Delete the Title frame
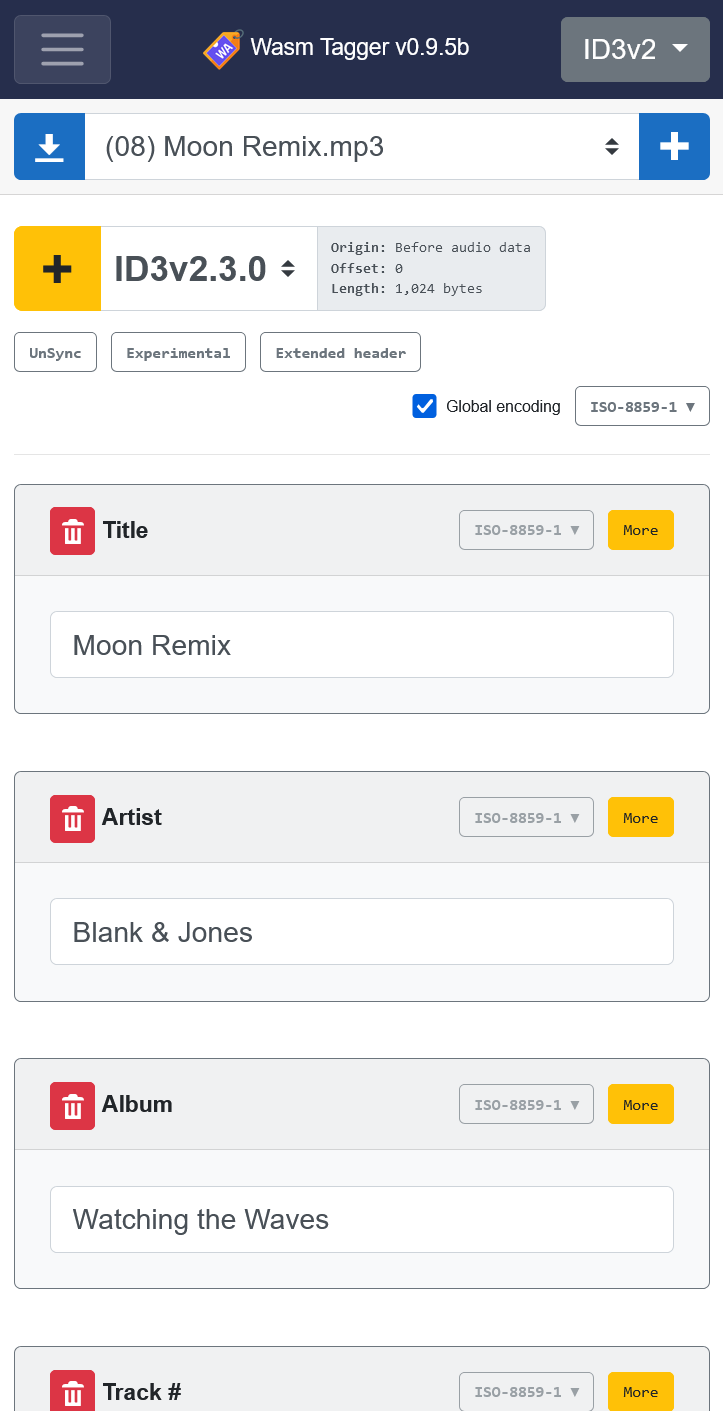This screenshot has width=723, height=1411. click(72, 531)
